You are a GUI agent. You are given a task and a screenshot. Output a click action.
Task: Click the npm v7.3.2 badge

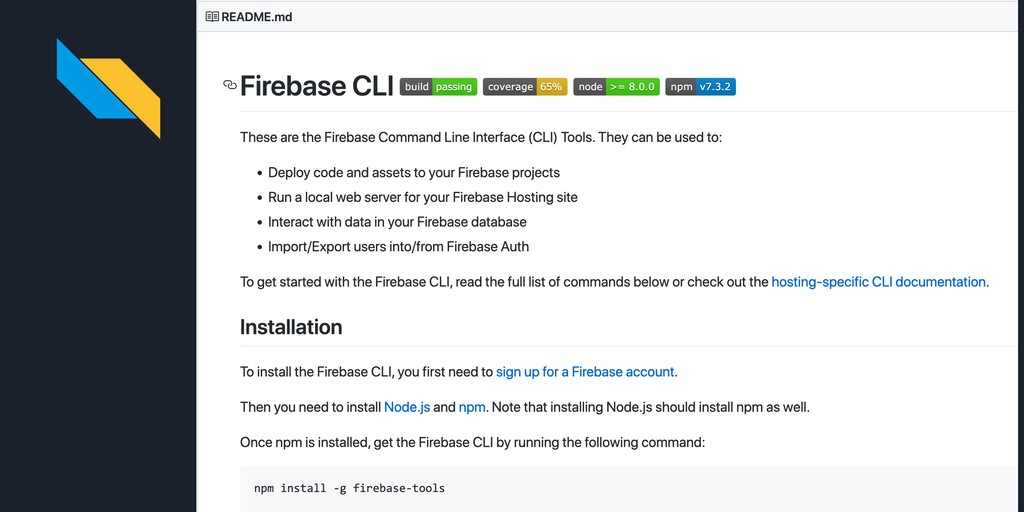[701, 87]
